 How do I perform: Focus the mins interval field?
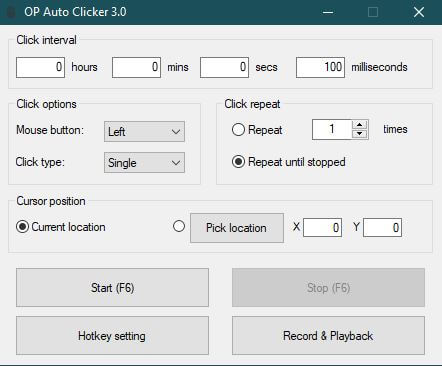pos(136,67)
